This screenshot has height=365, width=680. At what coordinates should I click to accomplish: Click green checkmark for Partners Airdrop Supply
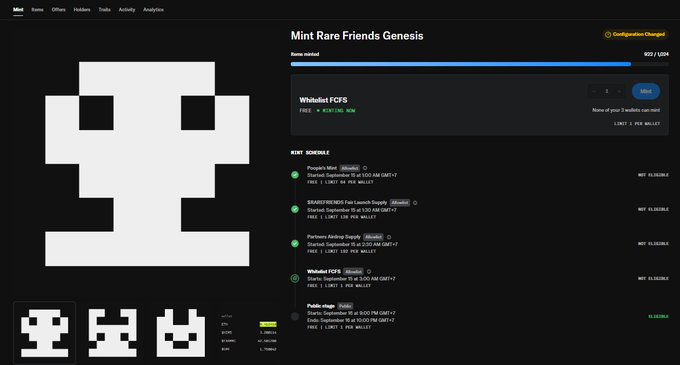[x=295, y=244]
